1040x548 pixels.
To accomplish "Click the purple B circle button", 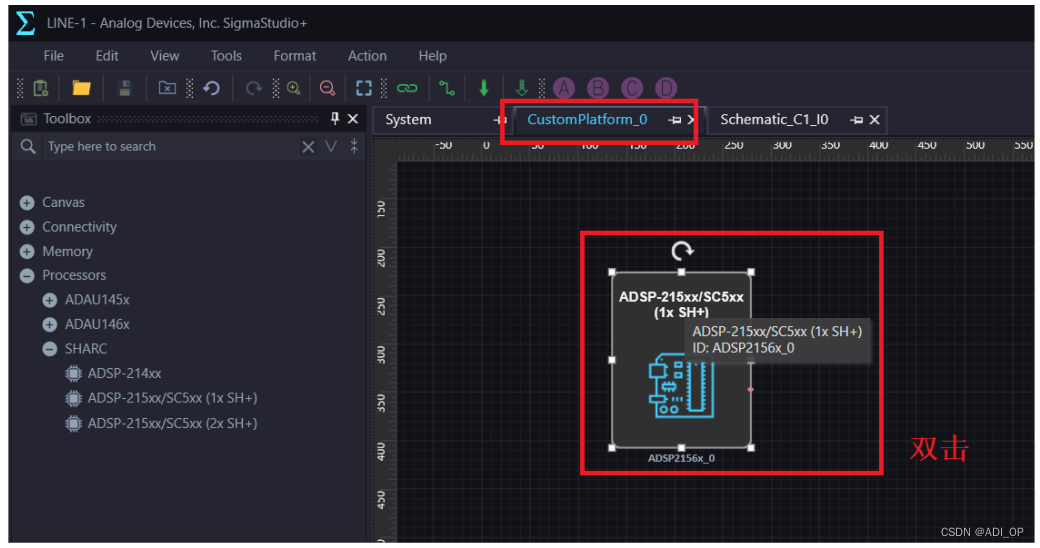I will tap(598, 88).
